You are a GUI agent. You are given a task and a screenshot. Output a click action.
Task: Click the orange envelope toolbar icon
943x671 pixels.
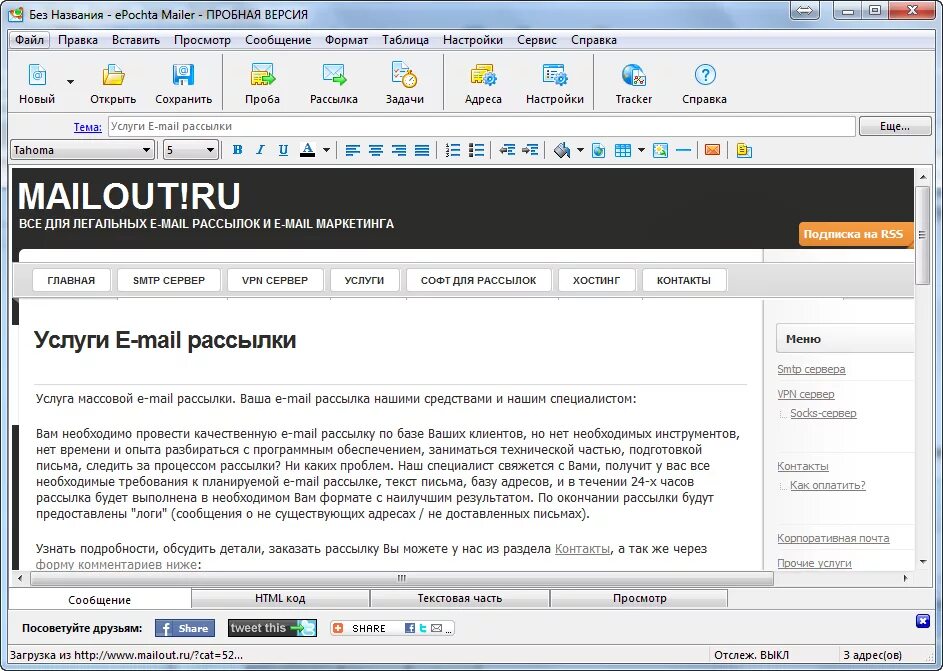tap(712, 150)
